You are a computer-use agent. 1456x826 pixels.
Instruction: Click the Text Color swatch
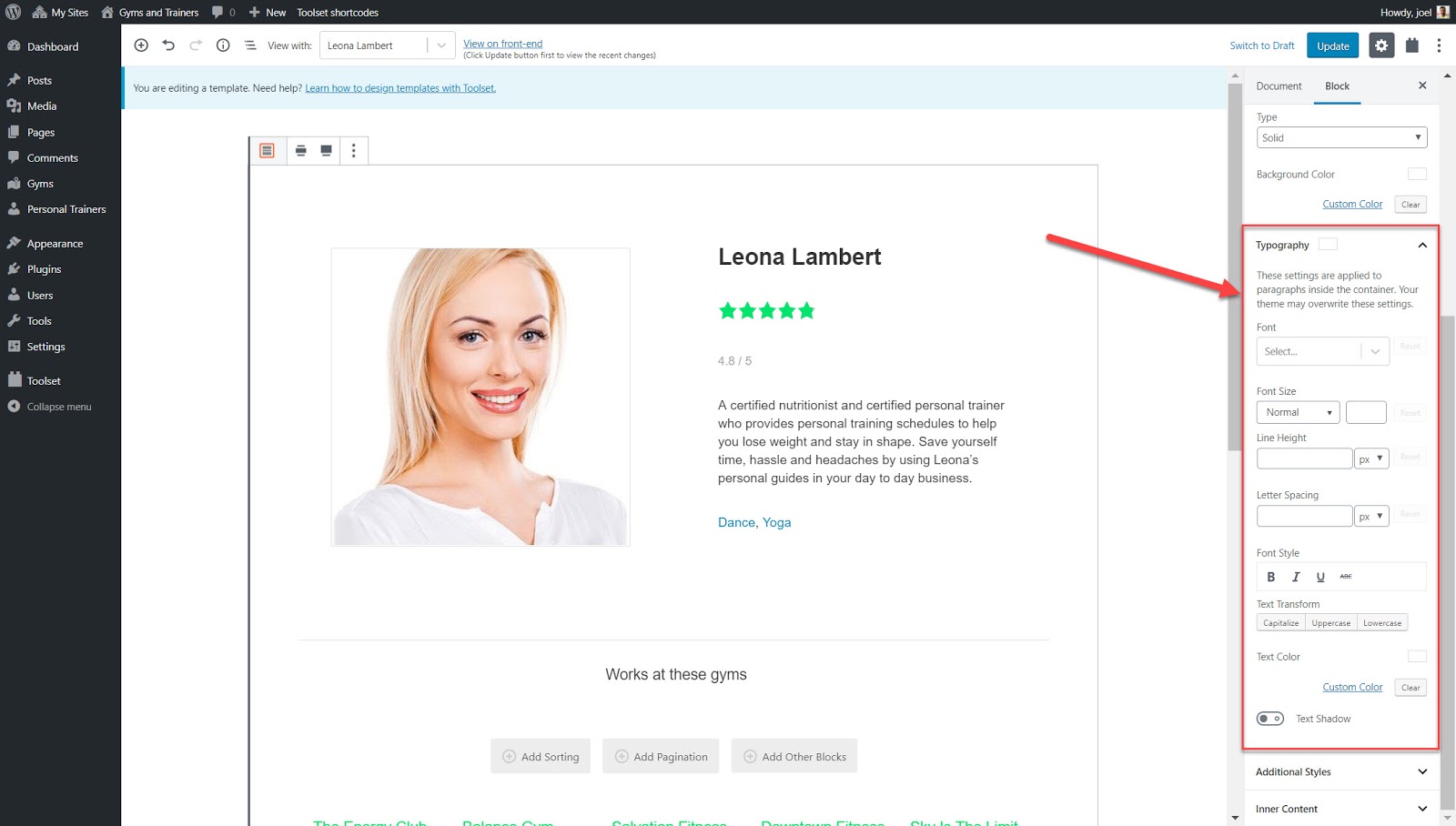(x=1417, y=657)
